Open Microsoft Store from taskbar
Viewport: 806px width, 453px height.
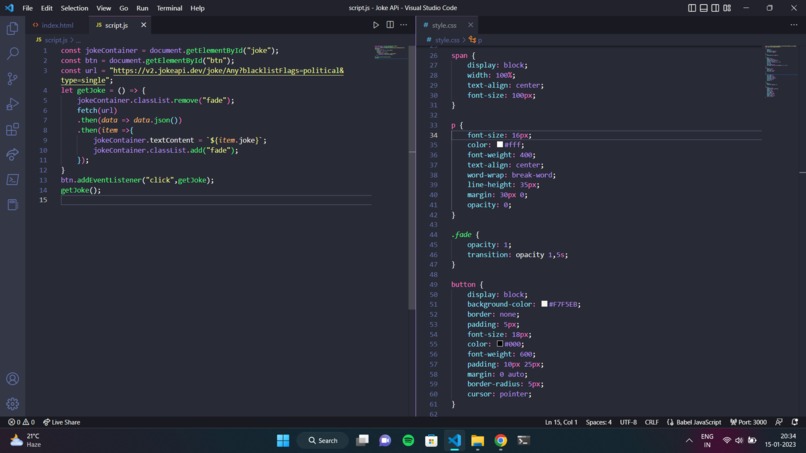click(x=431, y=441)
